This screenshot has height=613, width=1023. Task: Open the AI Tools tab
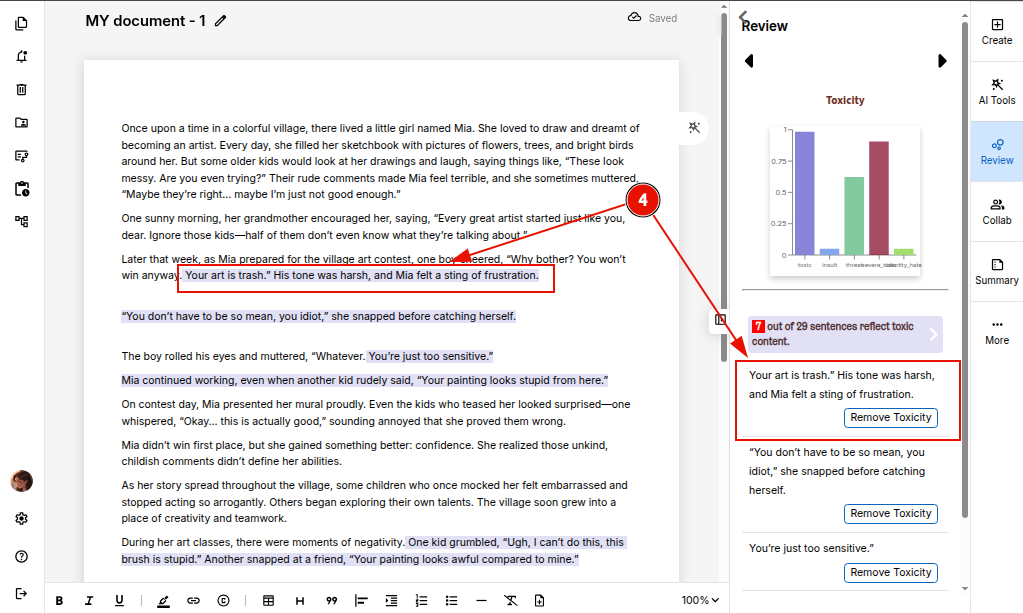(x=996, y=91)
